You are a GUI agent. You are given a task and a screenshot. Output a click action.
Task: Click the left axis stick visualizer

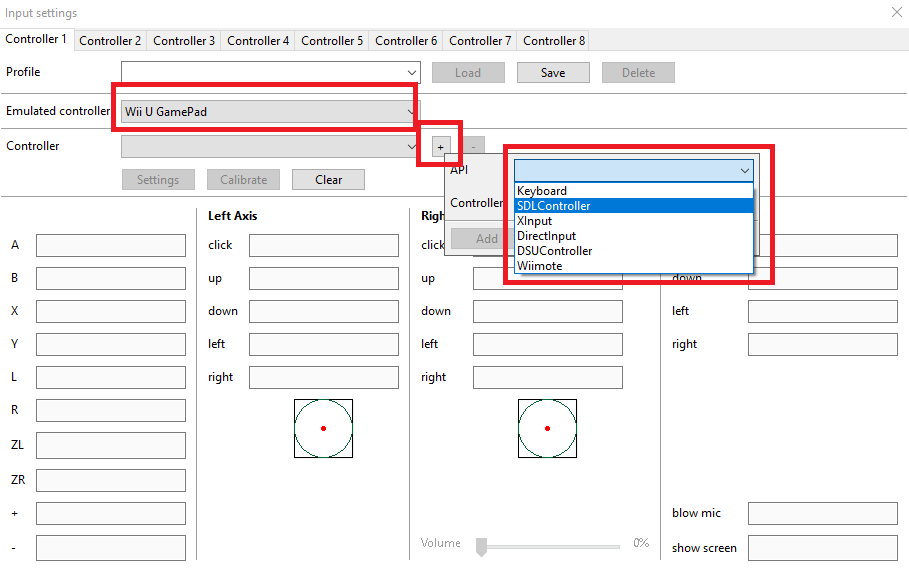(x=323, y=429)
